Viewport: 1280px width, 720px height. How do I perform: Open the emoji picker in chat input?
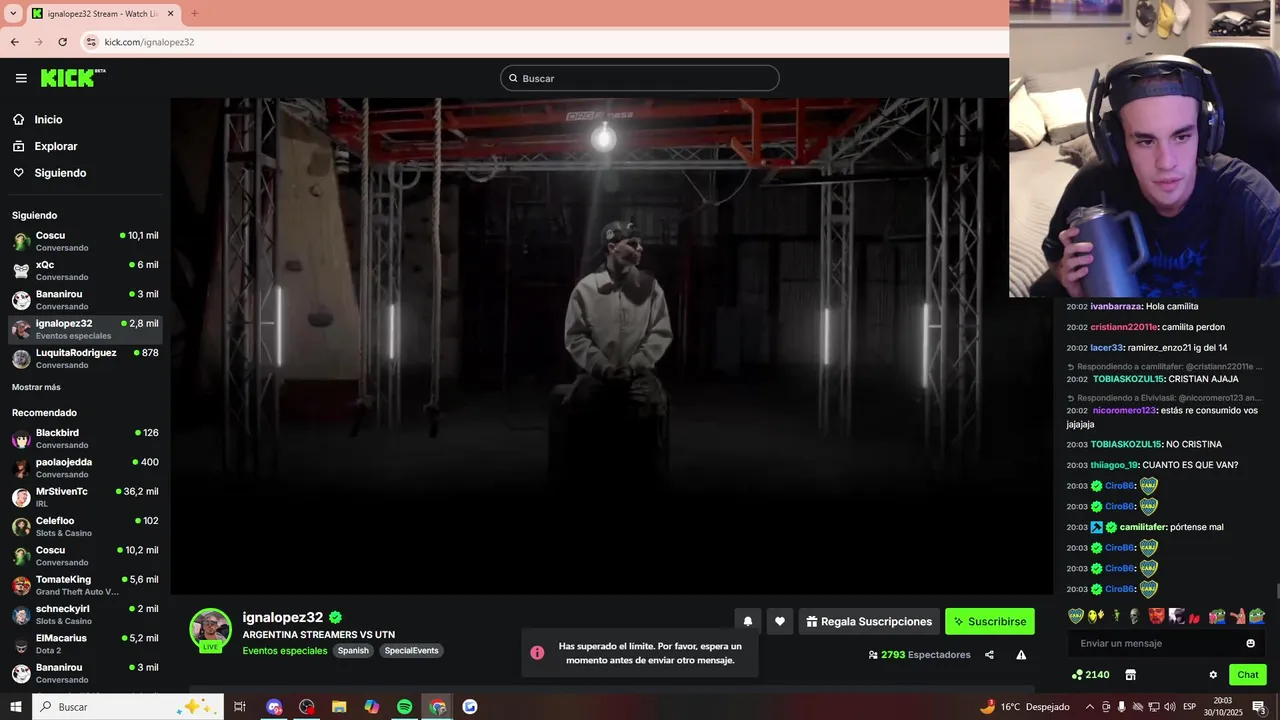(x=1250, y=643)
